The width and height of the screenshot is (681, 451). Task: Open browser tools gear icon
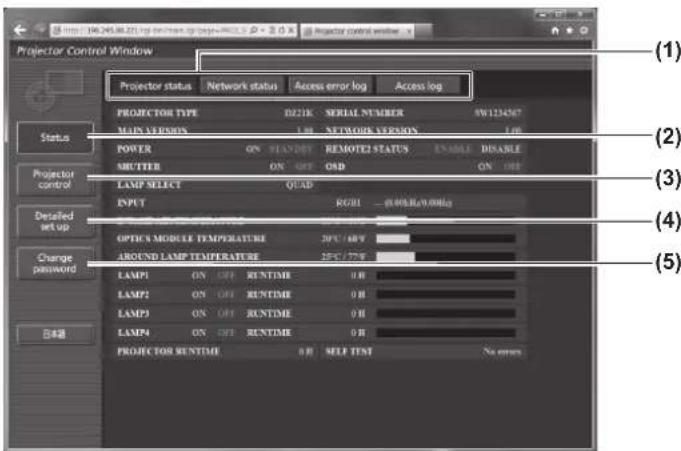tap(584, 31)
